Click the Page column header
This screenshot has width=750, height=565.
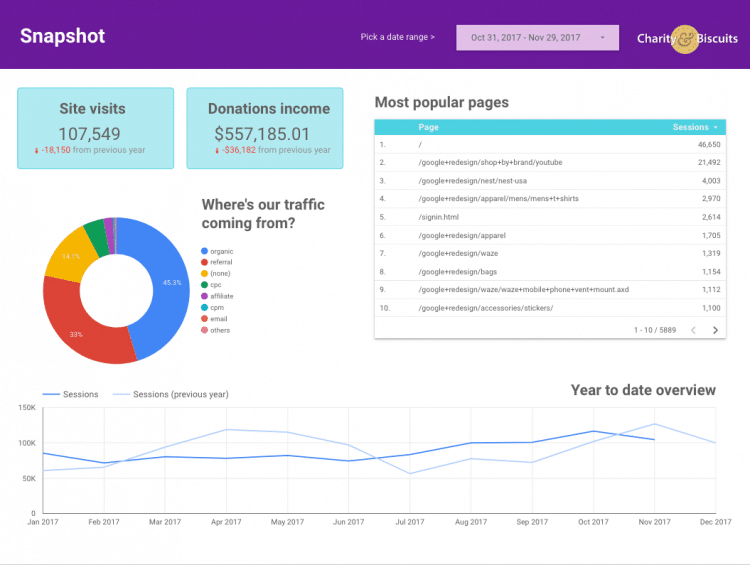[x=429, y=127]
